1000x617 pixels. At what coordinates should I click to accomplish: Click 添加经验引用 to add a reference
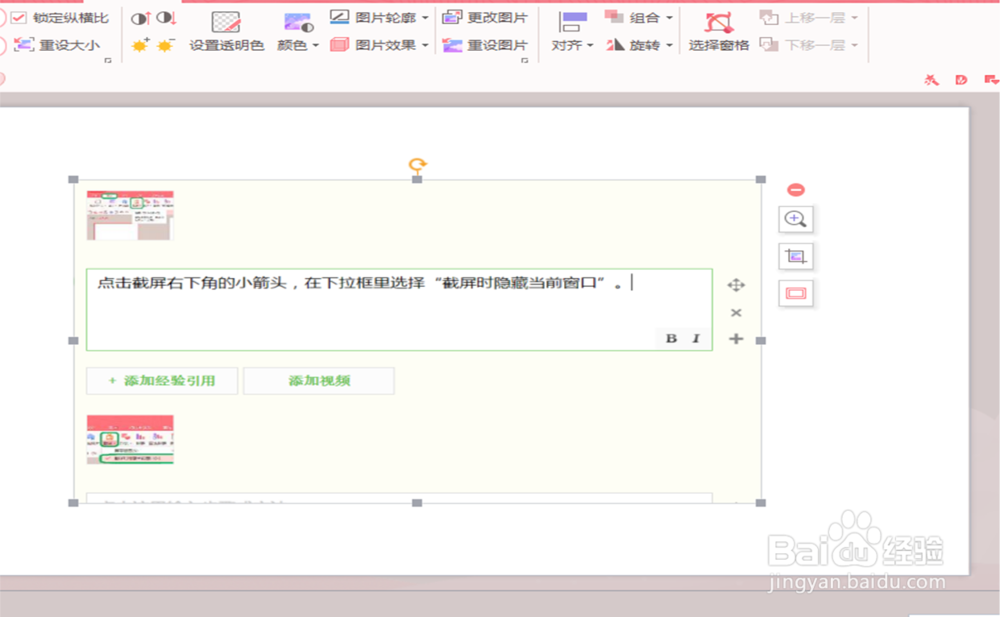[x=165, y=381]
